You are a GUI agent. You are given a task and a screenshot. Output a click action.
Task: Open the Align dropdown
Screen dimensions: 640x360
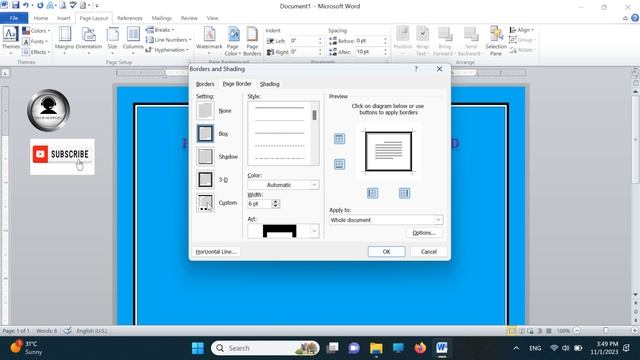click(x=522, y=30)
